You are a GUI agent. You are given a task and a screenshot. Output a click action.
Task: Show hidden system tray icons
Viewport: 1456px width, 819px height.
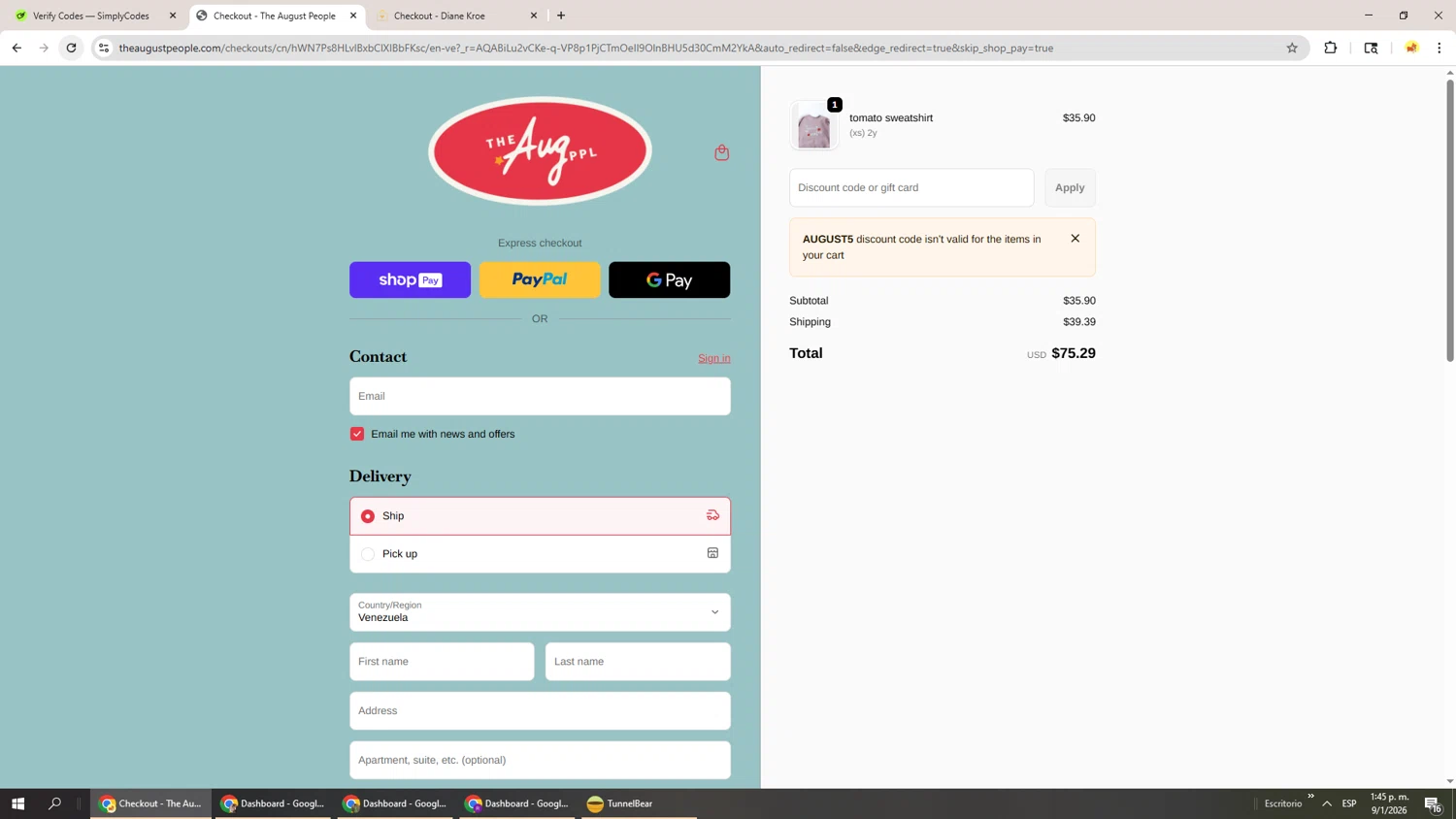[x=1327, y=803]
